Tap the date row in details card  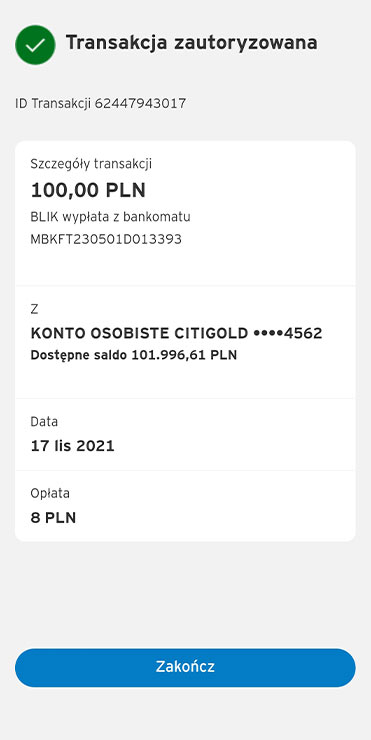pyautogui.click(x=185, y=435)
